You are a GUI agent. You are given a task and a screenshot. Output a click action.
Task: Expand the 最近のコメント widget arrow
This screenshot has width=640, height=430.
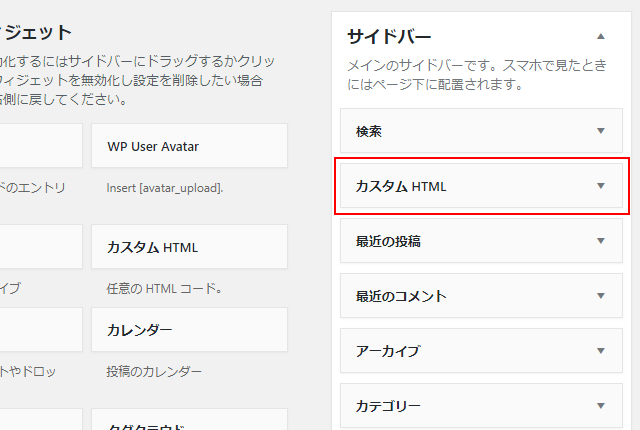[601, 296]
